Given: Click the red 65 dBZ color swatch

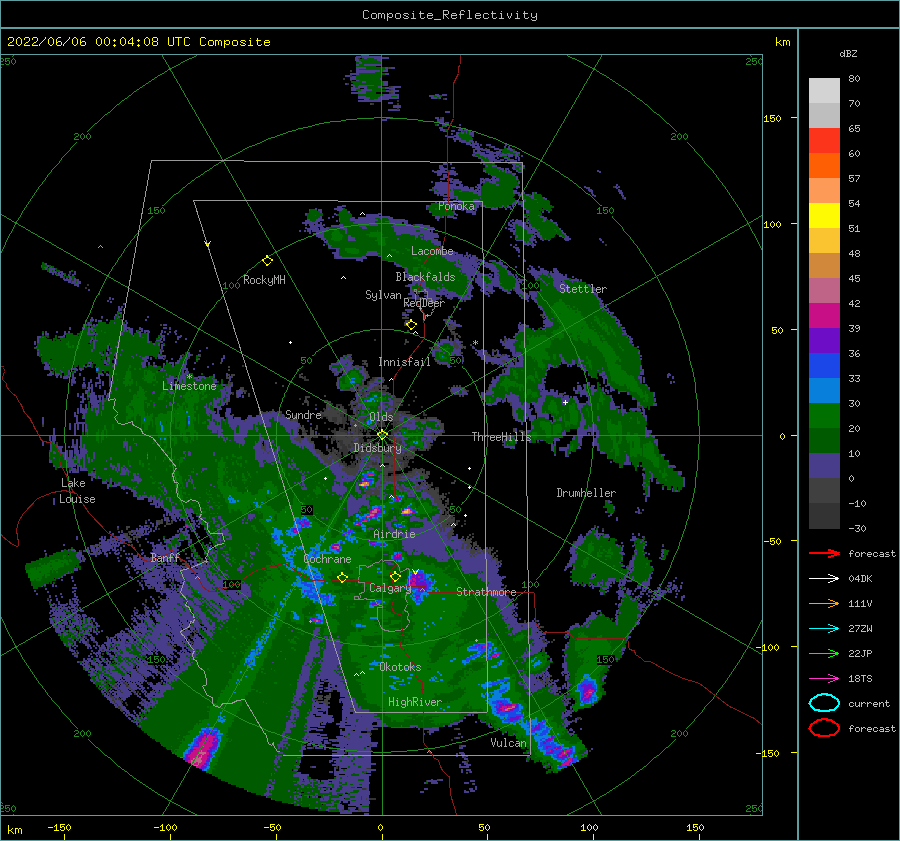Looking at the screenshot, I should pos(824,141).
